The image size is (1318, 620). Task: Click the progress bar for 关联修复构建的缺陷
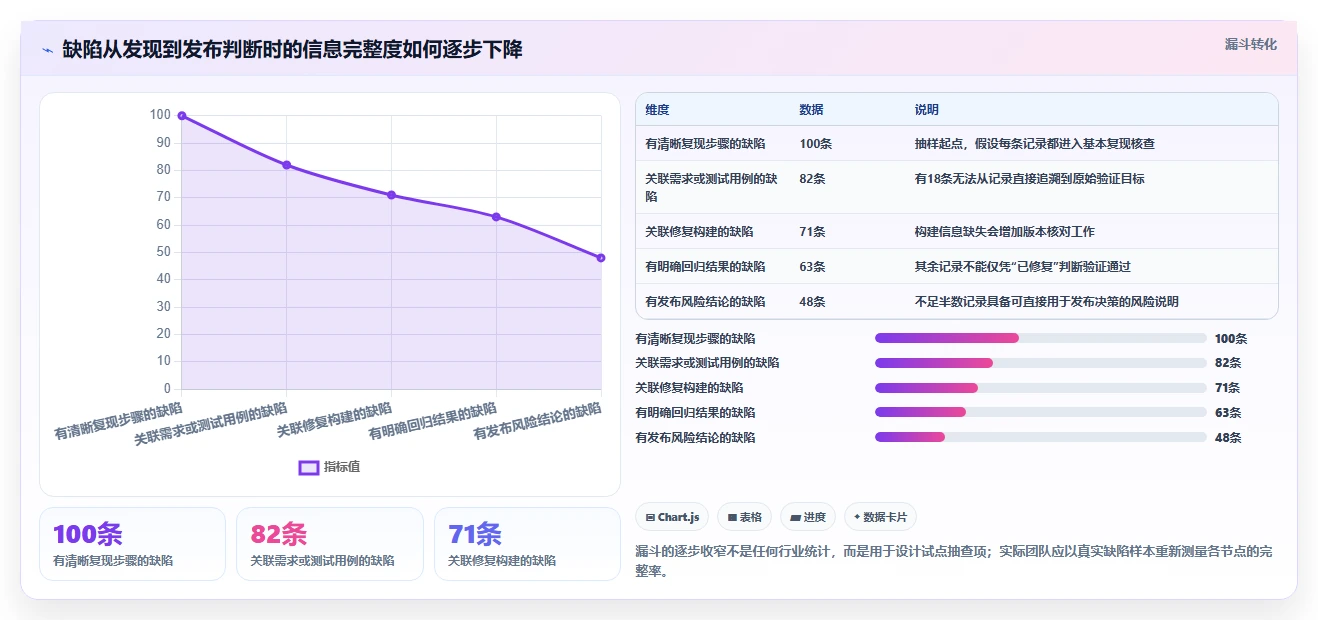coord(1041,388)
